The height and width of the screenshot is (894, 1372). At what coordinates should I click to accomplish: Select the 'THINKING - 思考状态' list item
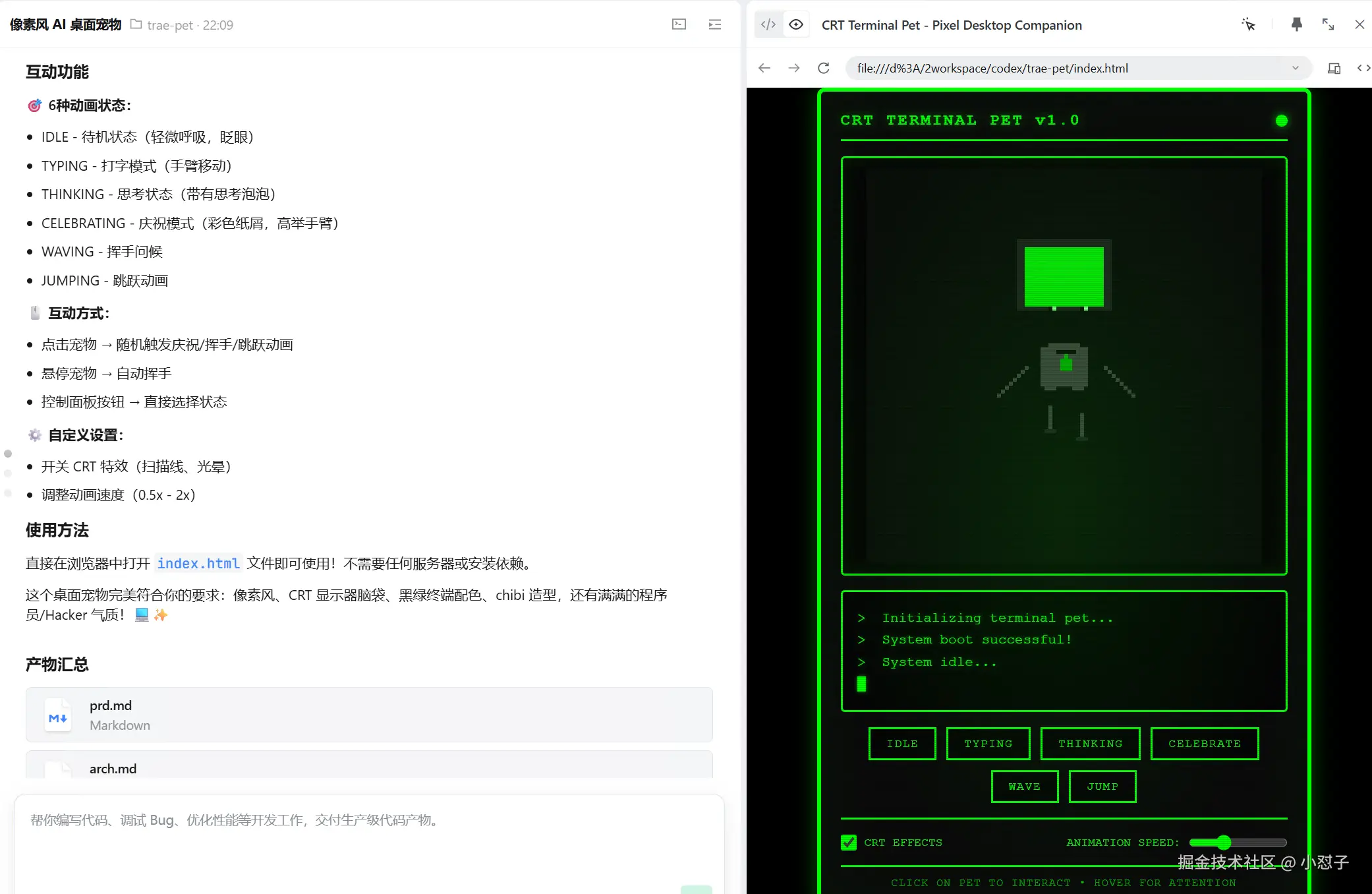click(x=158, y=194)
